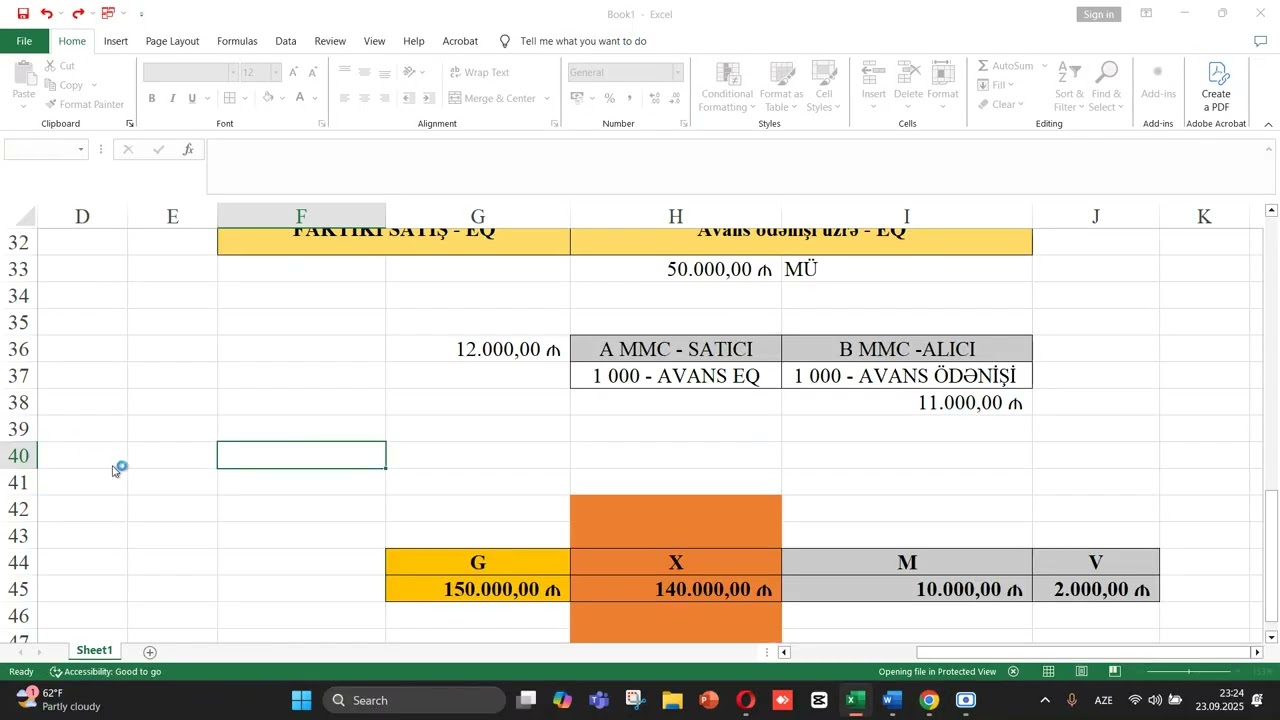The width and height of the screenshot is (1280, 720).
Task: Open Conditional Formatting menu
Action: [x=727, y=87]
